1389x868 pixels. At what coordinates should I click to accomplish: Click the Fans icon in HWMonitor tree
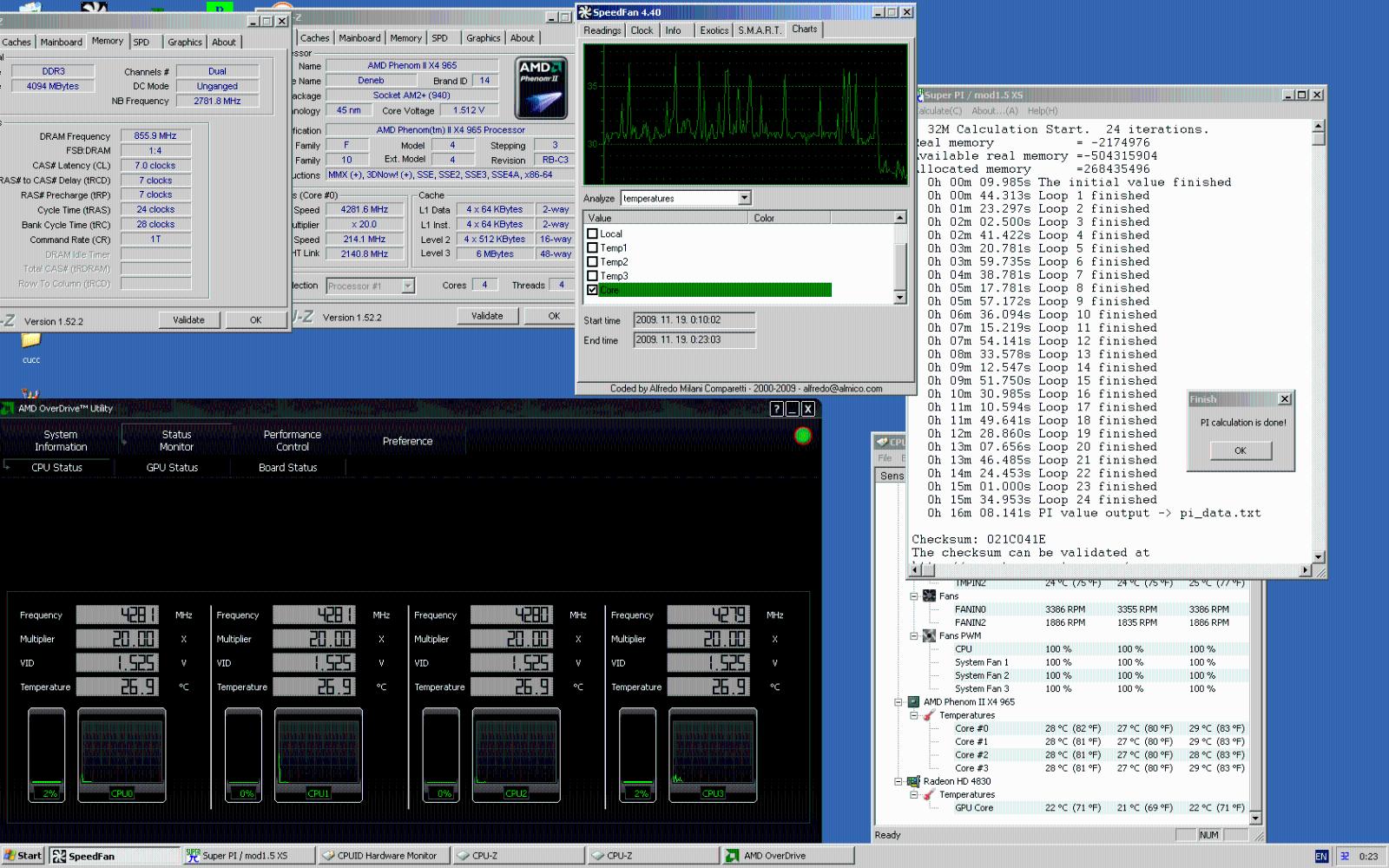tap(929, 595)
